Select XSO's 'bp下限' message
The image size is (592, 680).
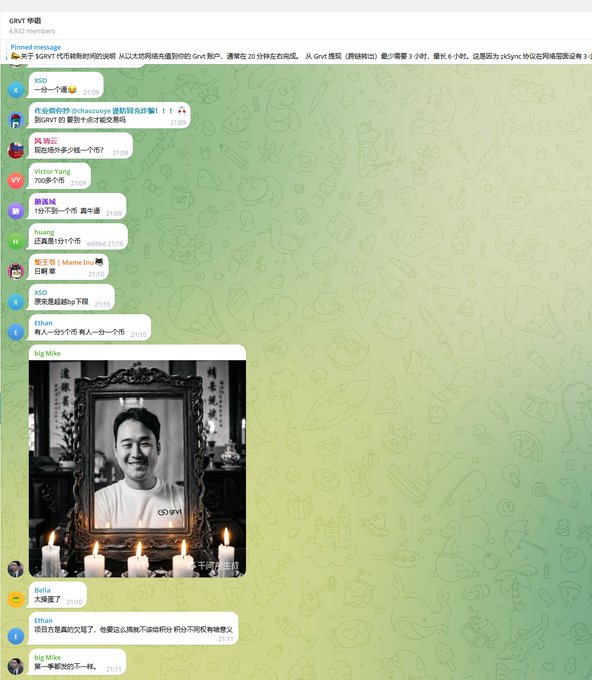click(72, 298)
